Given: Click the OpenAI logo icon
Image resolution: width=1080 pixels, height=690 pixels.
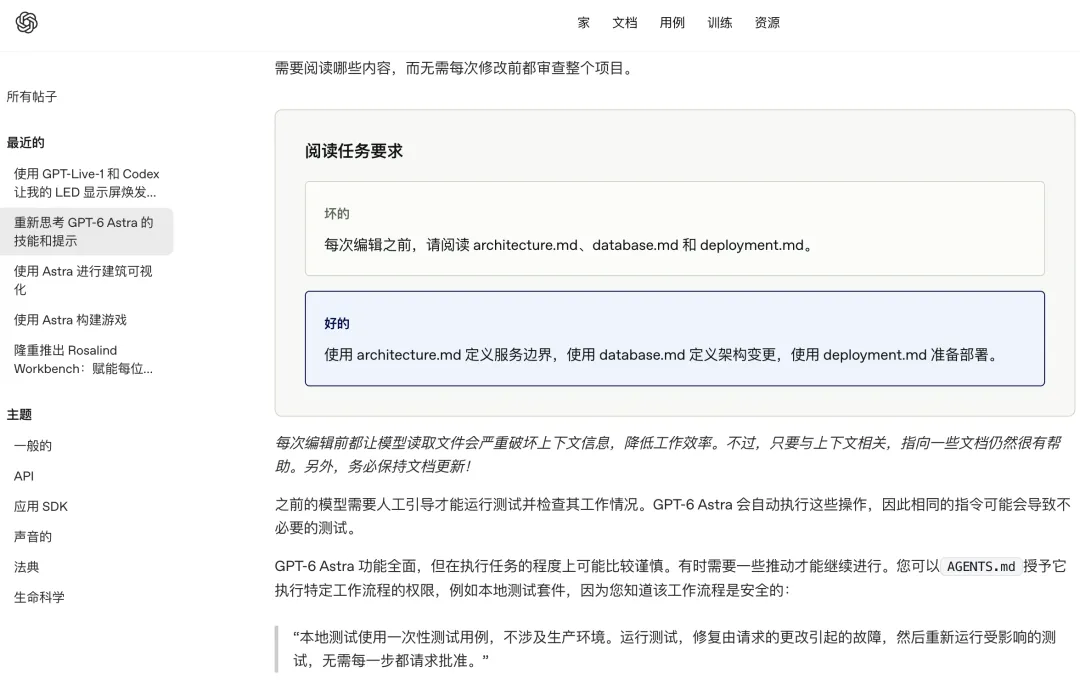Looking at the screenshot, I should click(26, 23).
